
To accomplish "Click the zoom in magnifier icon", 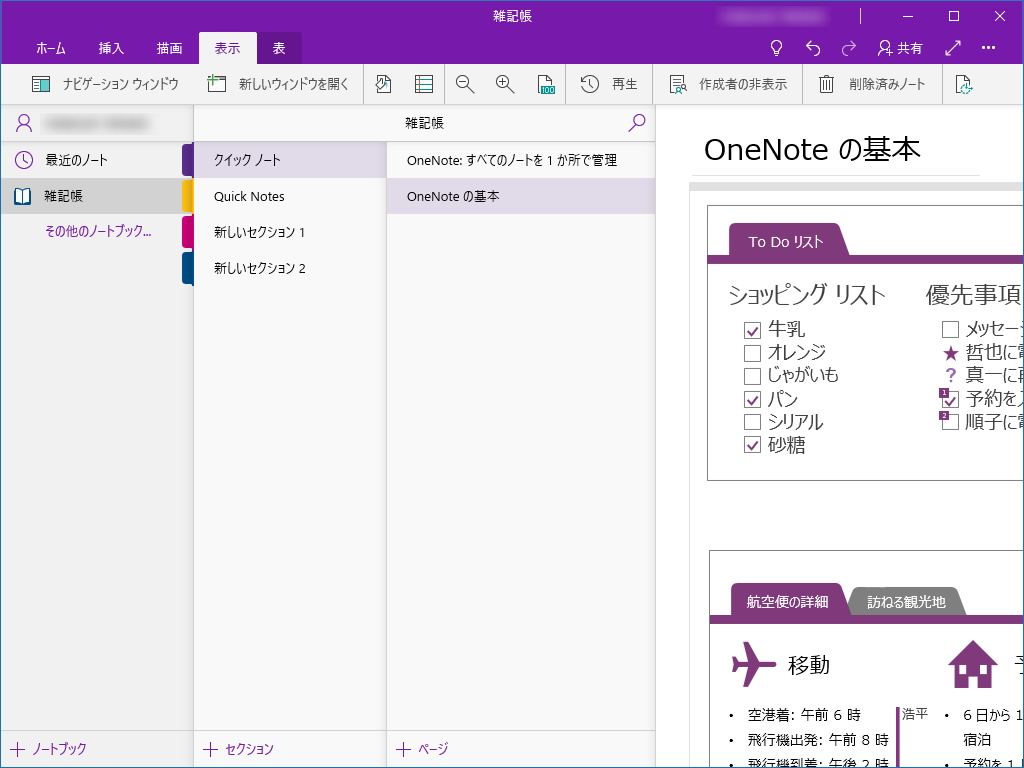I will pyautogui.click(x=505, y=84).
